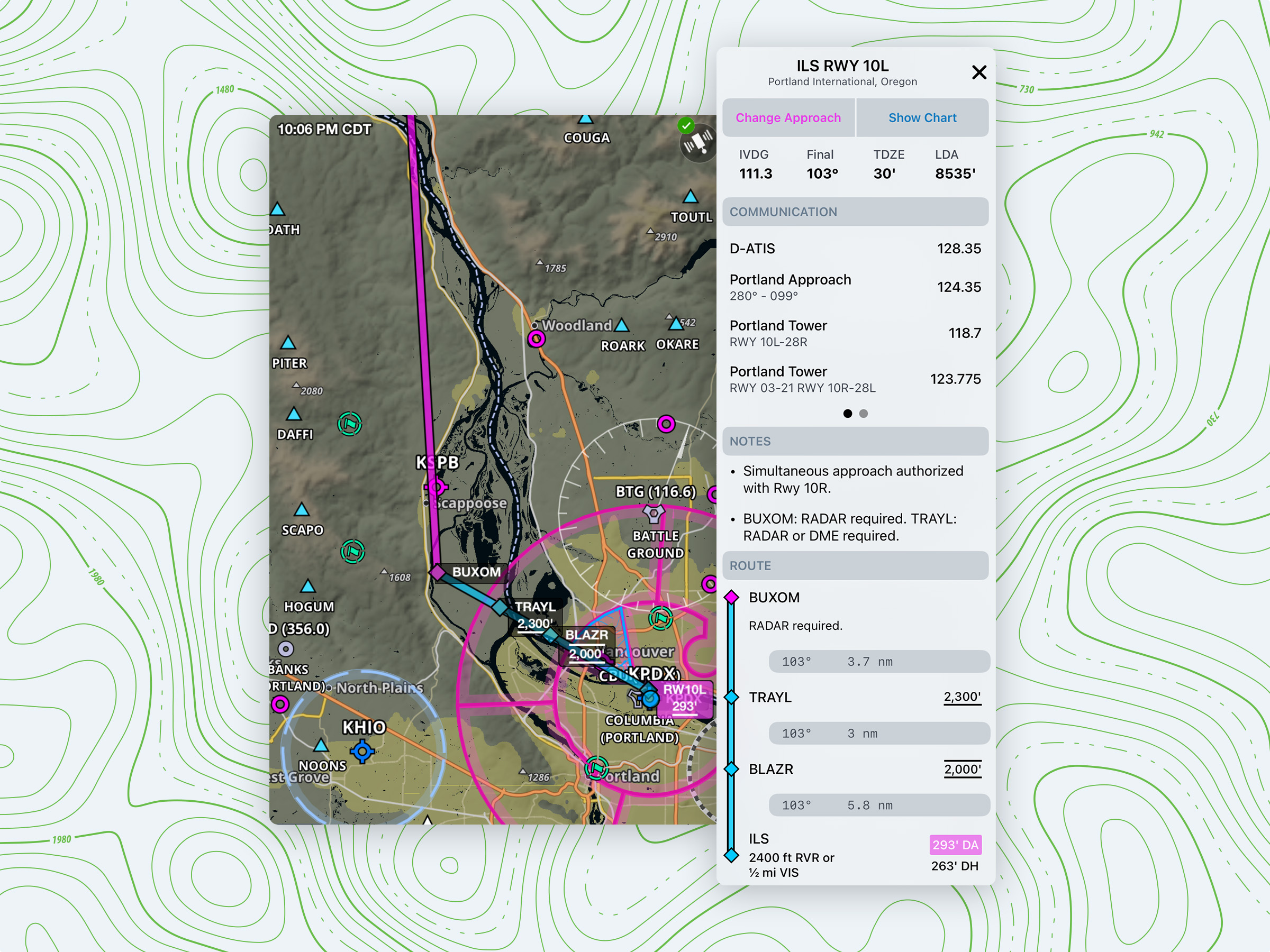Tap the COMMUNICATION section header
Viewport: 1270px width, 952px height.
pos(856,212)
